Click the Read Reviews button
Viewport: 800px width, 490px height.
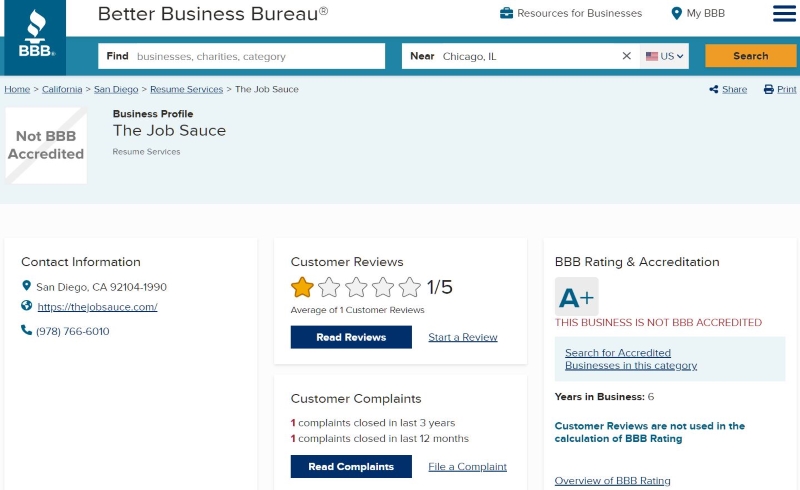pos(351,337)
